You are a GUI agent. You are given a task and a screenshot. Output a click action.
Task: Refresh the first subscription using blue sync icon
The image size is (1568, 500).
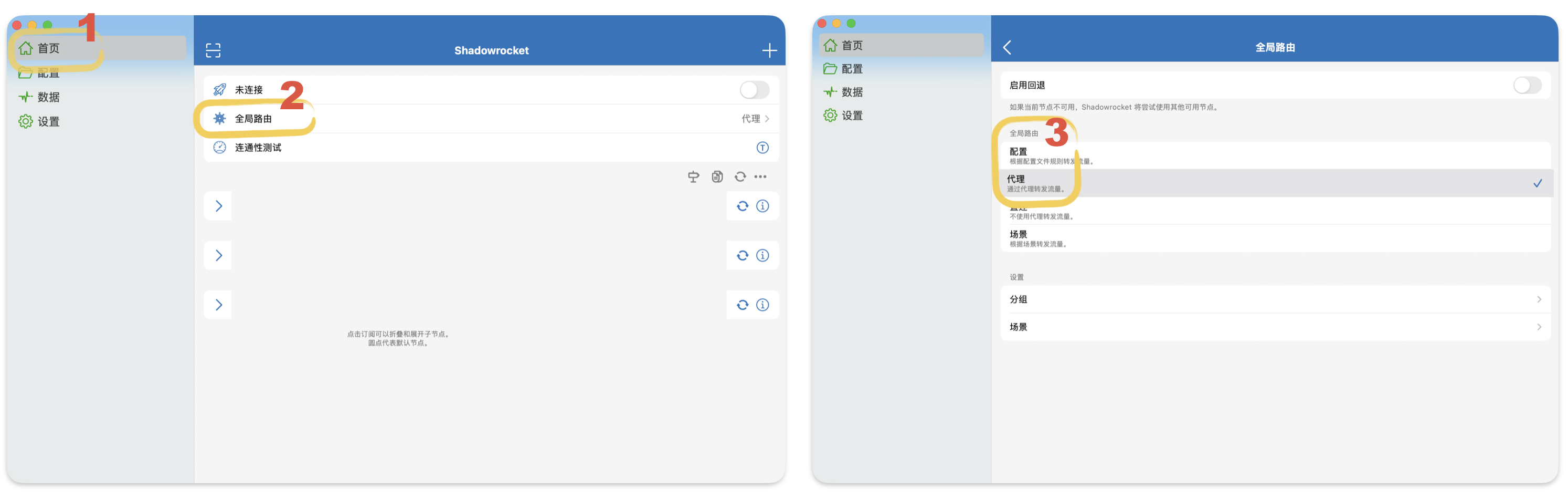coord(742,206)
